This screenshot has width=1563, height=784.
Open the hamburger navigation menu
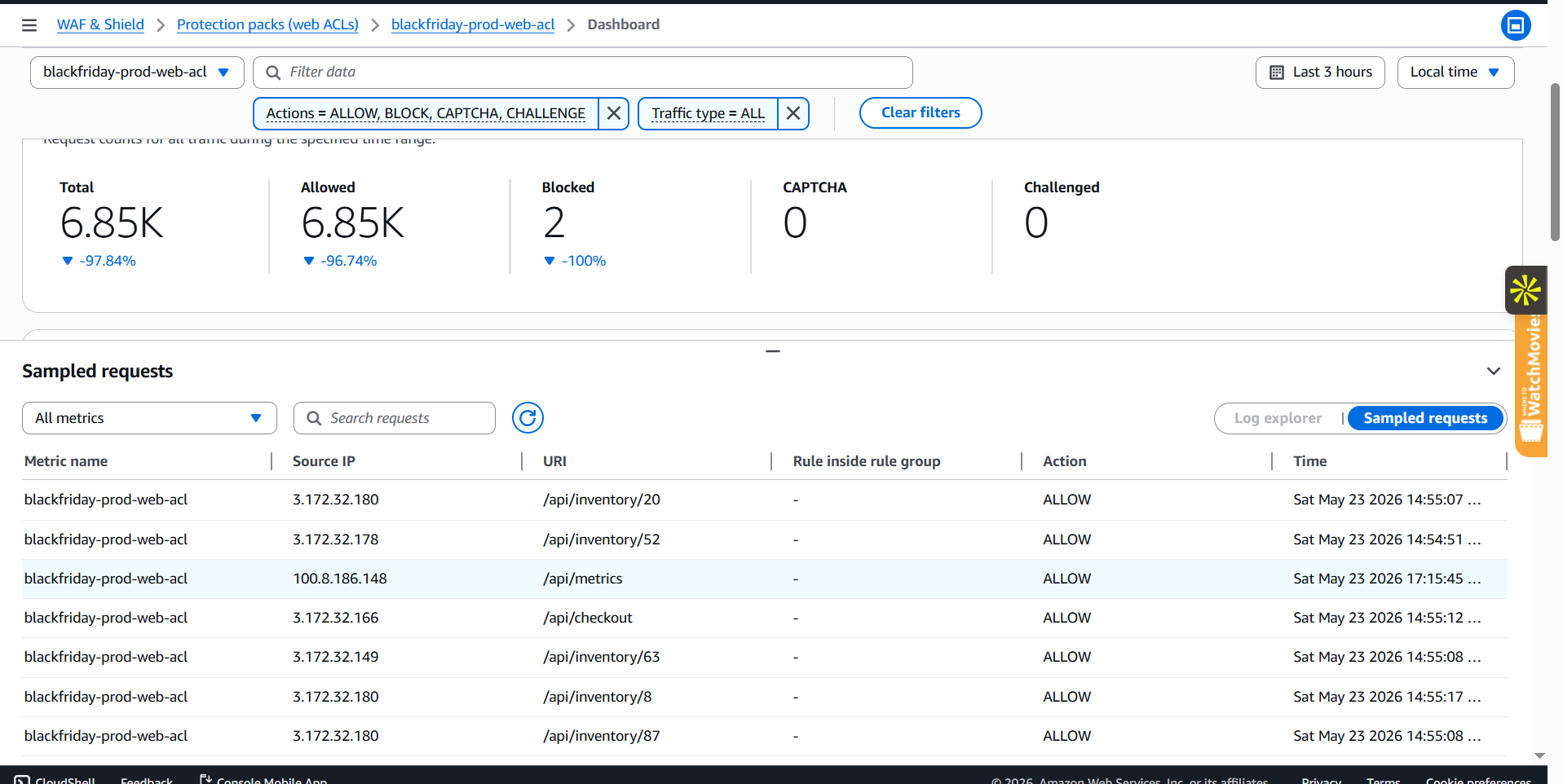click(29, 25)
